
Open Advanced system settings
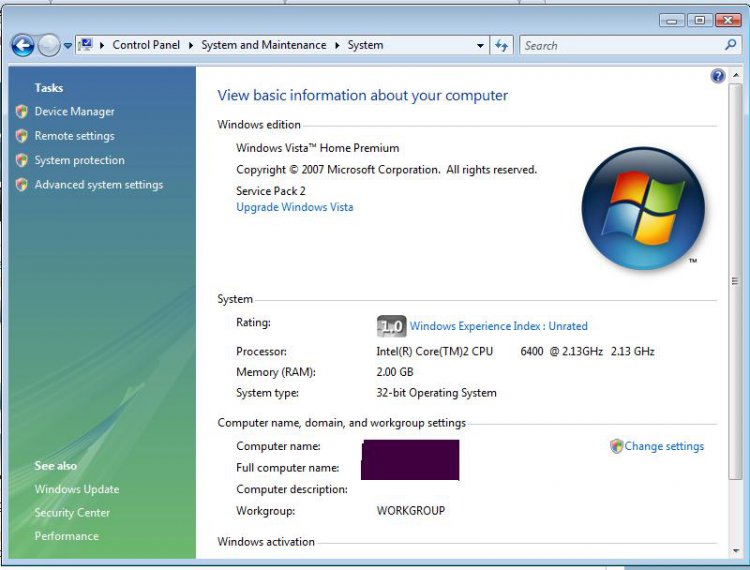99,185
